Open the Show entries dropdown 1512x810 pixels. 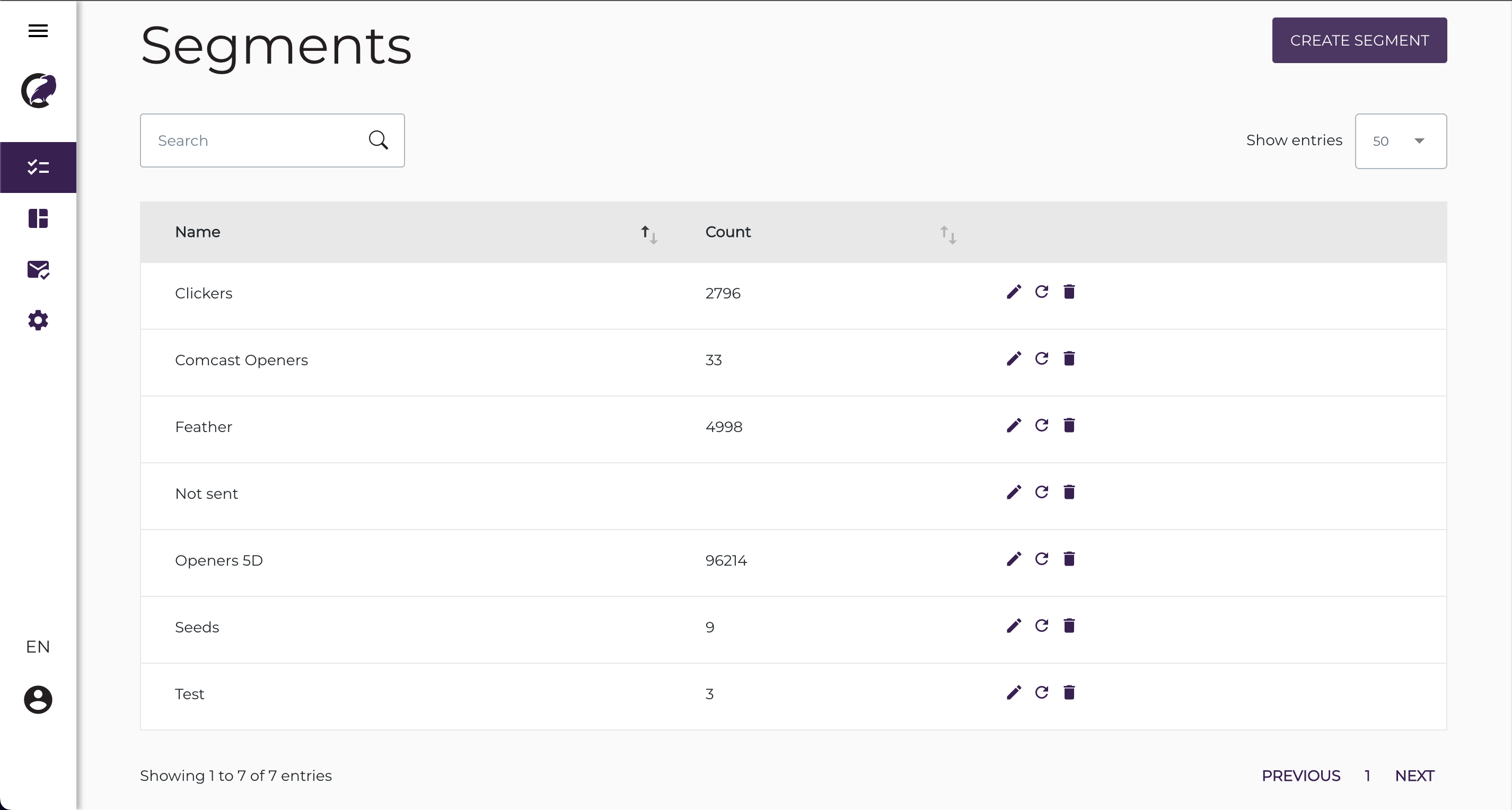coord(1401,141)
